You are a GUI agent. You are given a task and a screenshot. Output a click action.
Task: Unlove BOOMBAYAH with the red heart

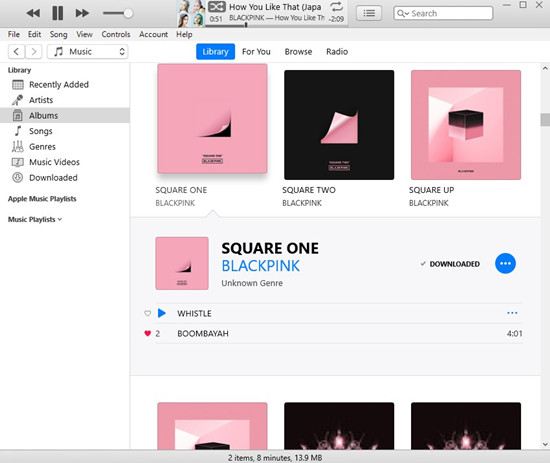click(x=148, y=333)
